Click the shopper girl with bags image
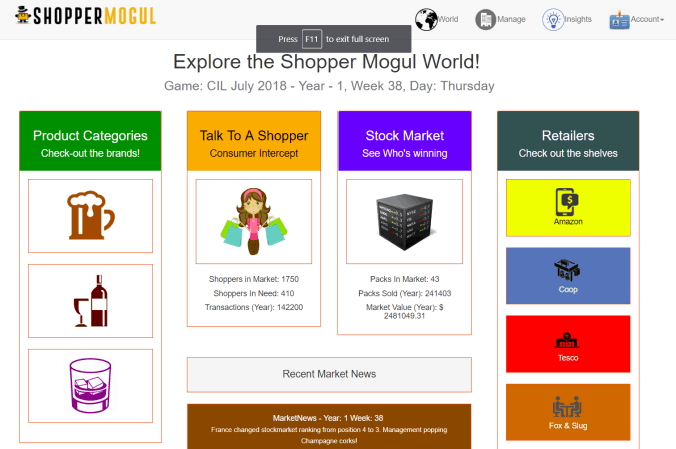This screenshot has height=449, width=676. [x=254, y=221]
